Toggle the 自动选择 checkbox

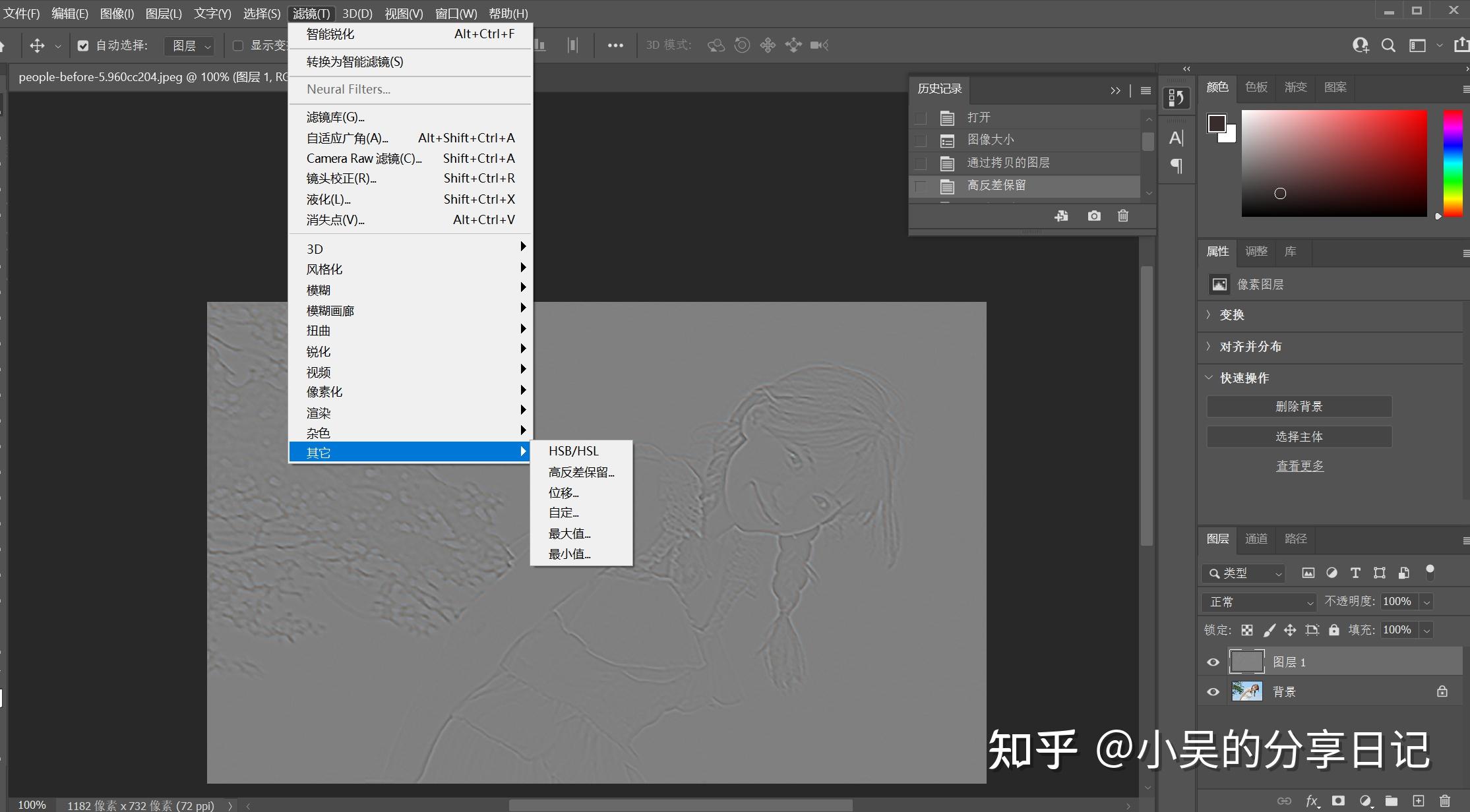(83, 45)
